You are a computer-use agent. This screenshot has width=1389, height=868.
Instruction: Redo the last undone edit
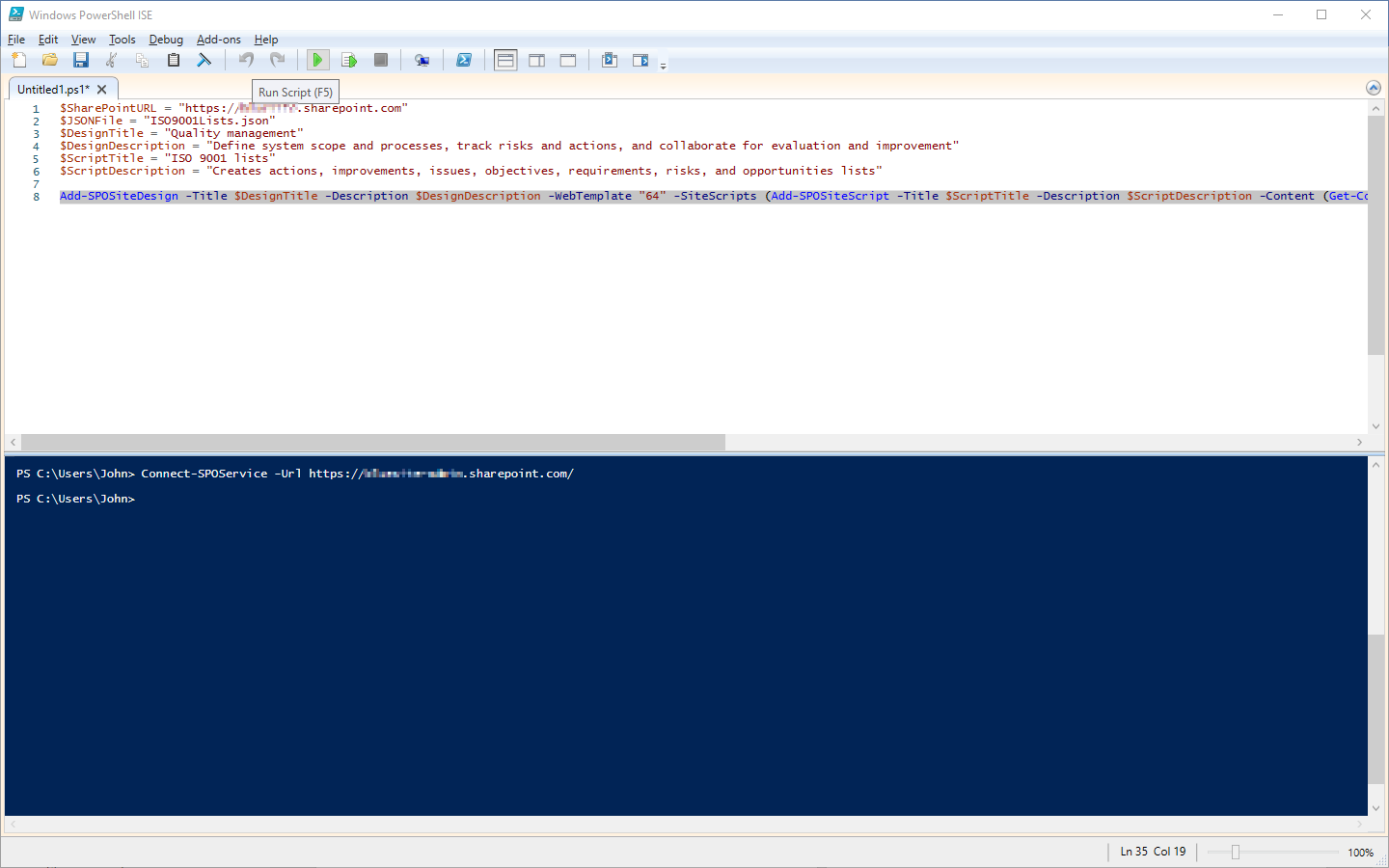pyautogui.click(x=278, y=60)
